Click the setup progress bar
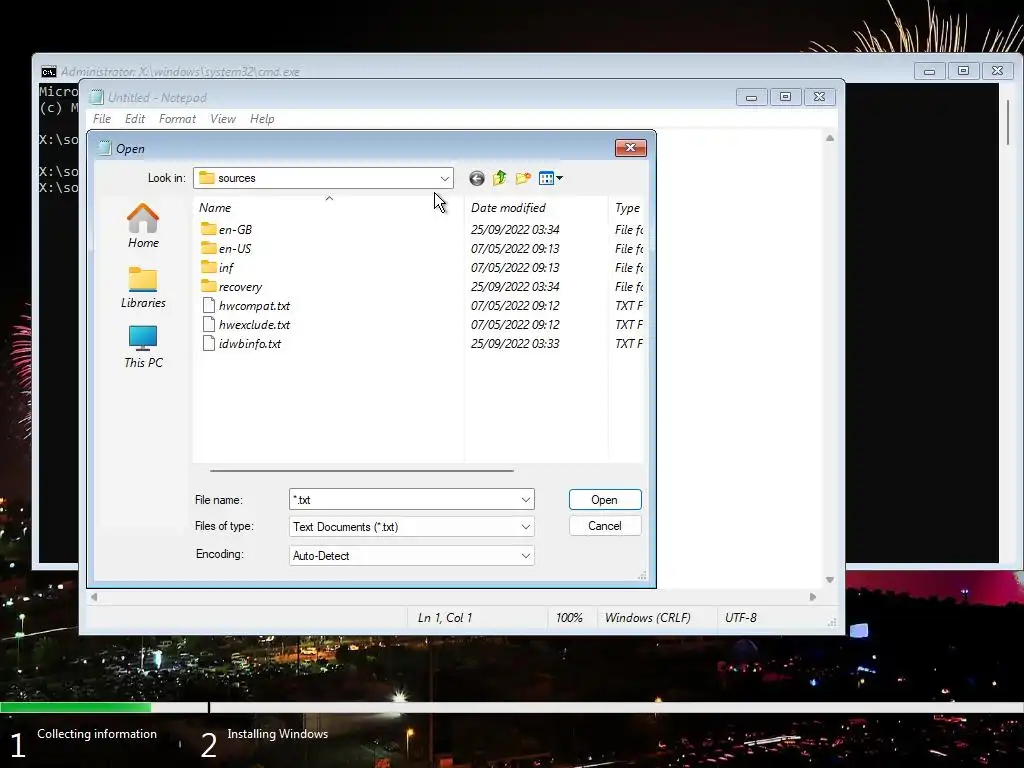Screen dimensions: 1024x768 (x=512, y=707)
